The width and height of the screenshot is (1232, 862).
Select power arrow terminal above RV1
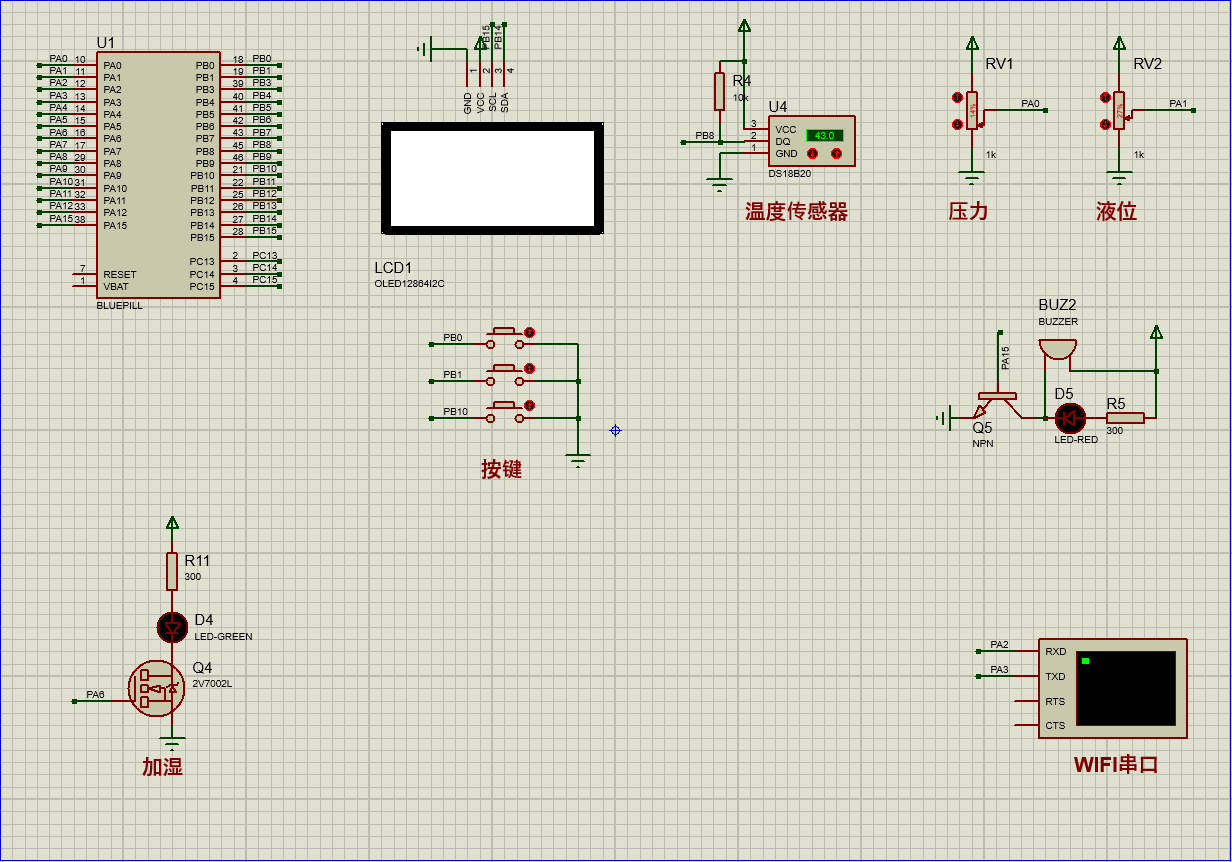(971, 43)
